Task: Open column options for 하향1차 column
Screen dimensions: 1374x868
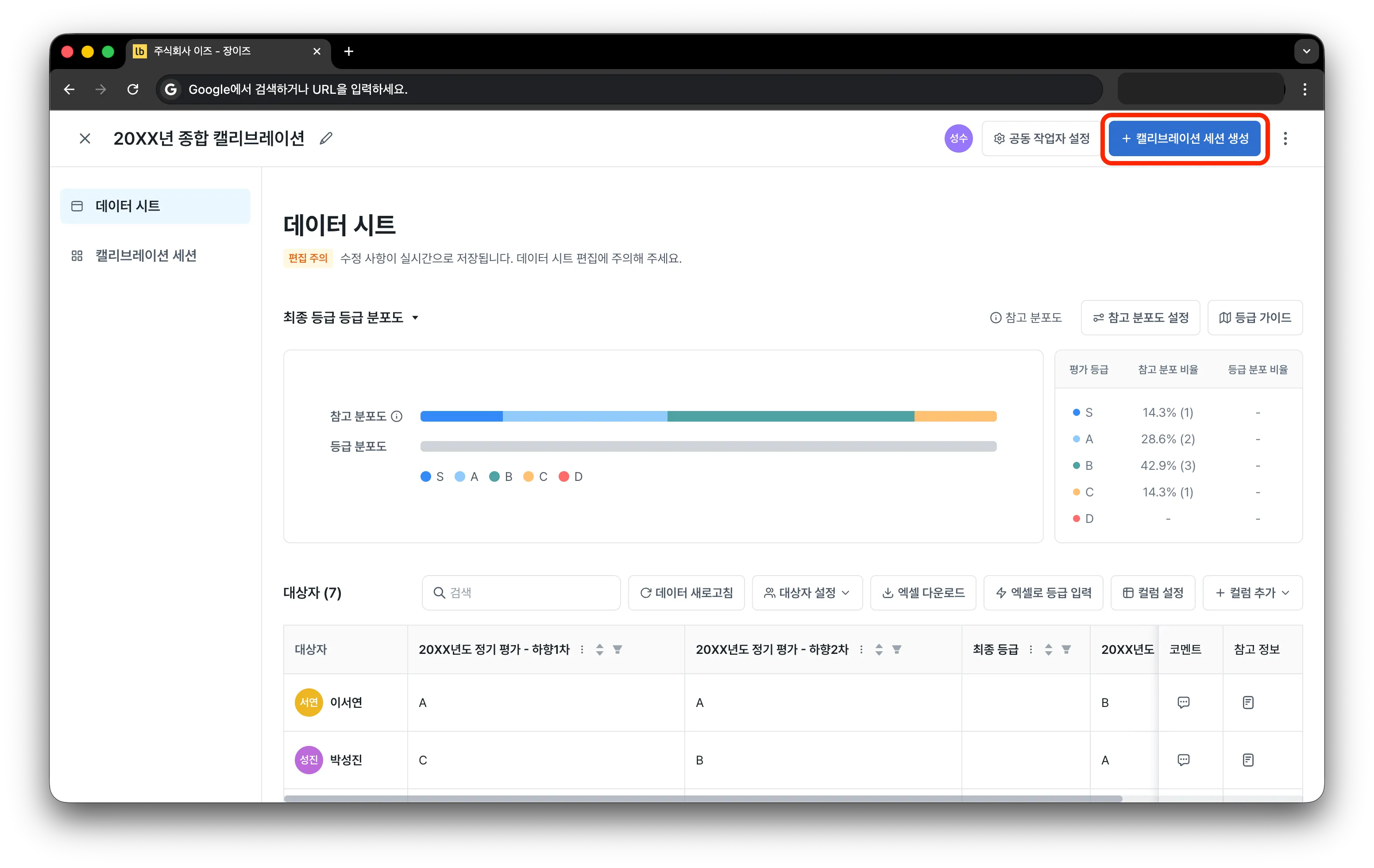Action: click(x=582, y=649)
